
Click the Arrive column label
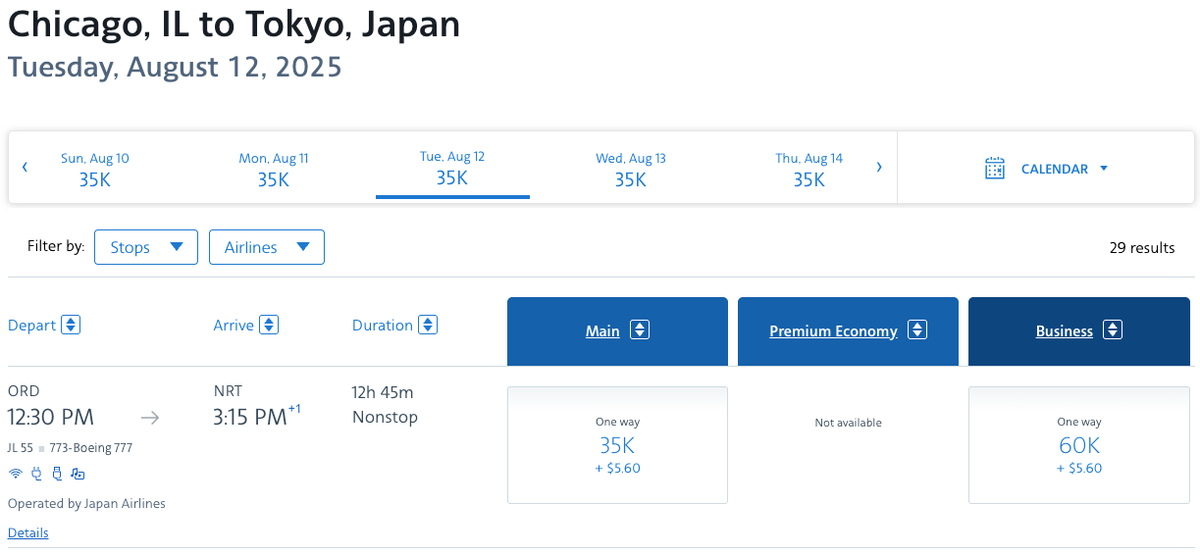click(234, 325)
